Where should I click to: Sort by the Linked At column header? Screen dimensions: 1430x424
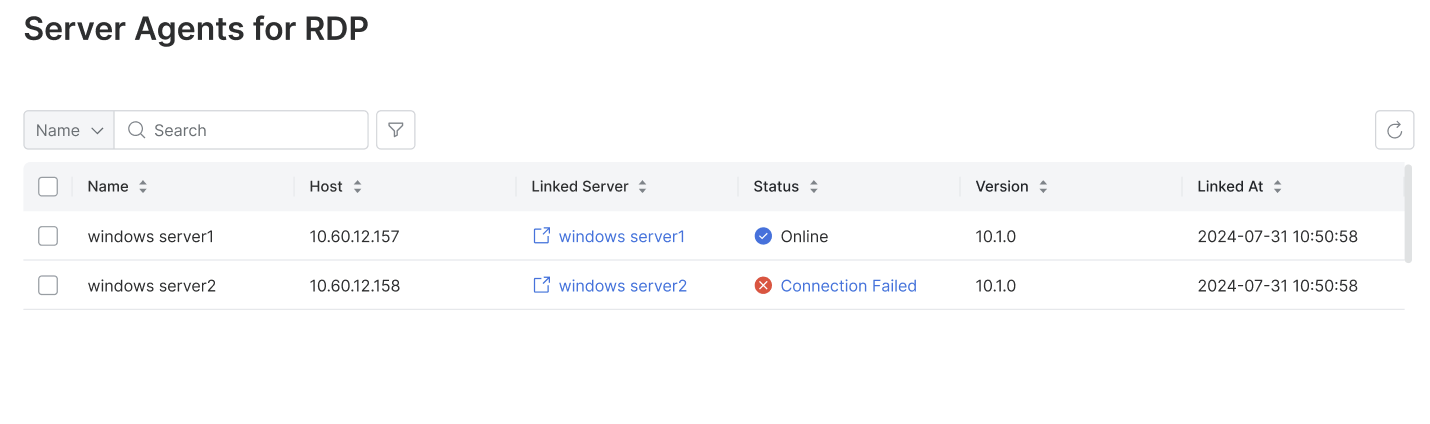tap(1277, 187)
